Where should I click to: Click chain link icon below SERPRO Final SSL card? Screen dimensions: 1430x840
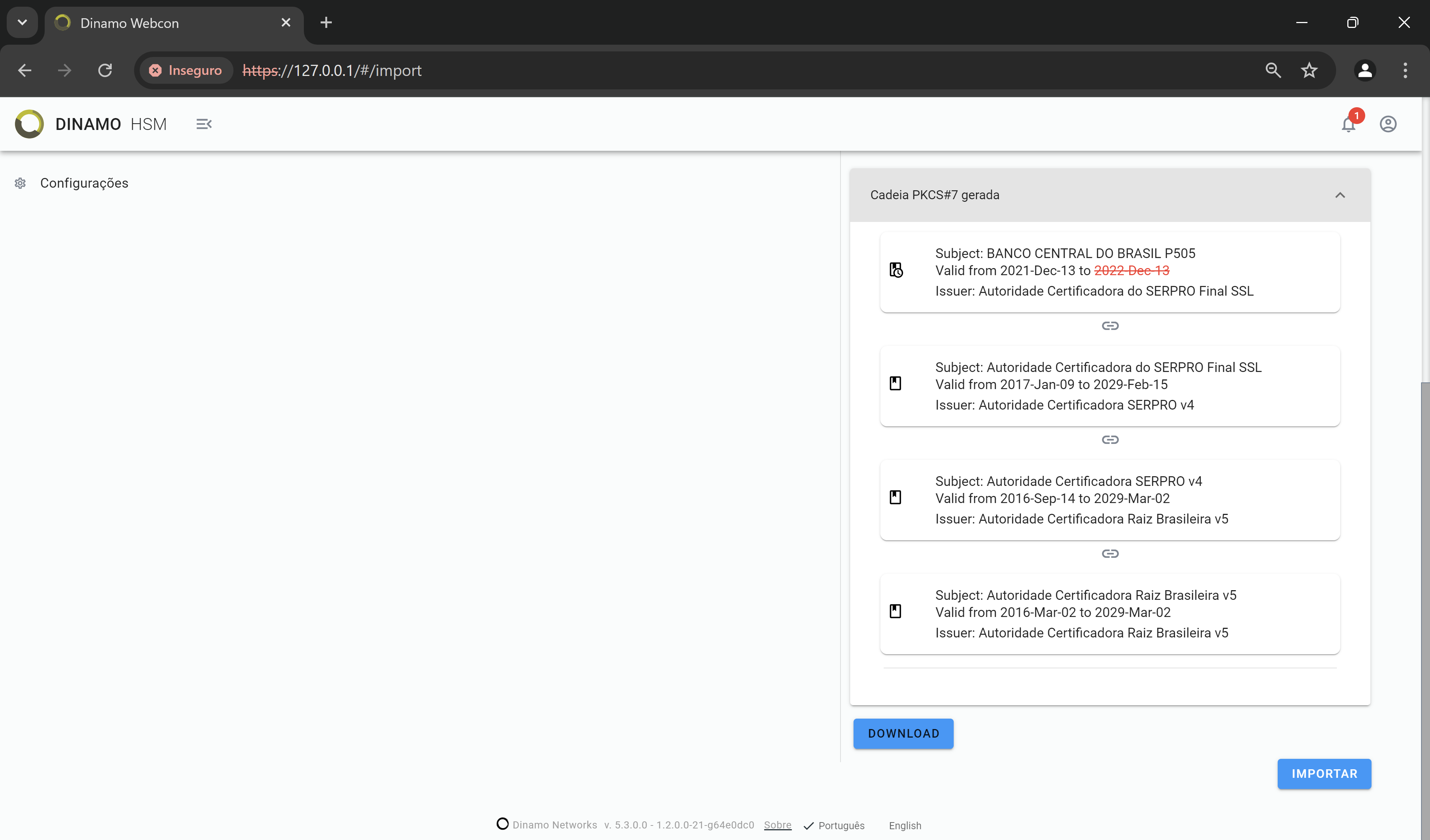coord(1110,440)
